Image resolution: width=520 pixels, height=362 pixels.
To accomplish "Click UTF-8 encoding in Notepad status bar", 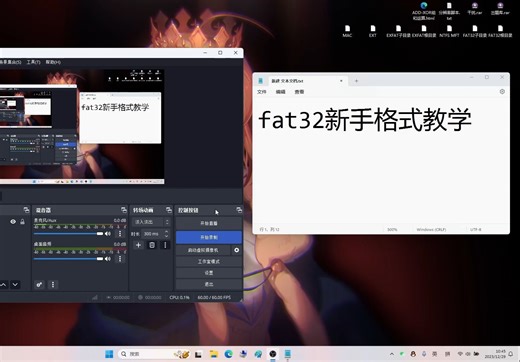I will click(x=476, y=230).
